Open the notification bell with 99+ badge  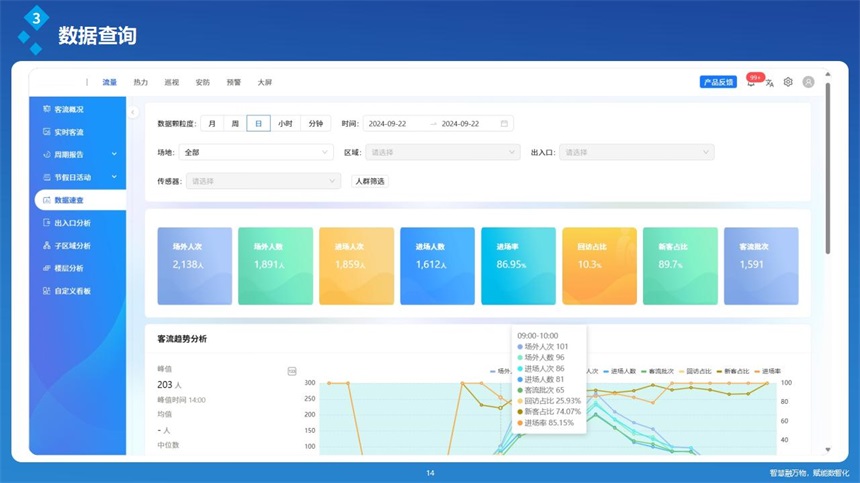point(751,83)
